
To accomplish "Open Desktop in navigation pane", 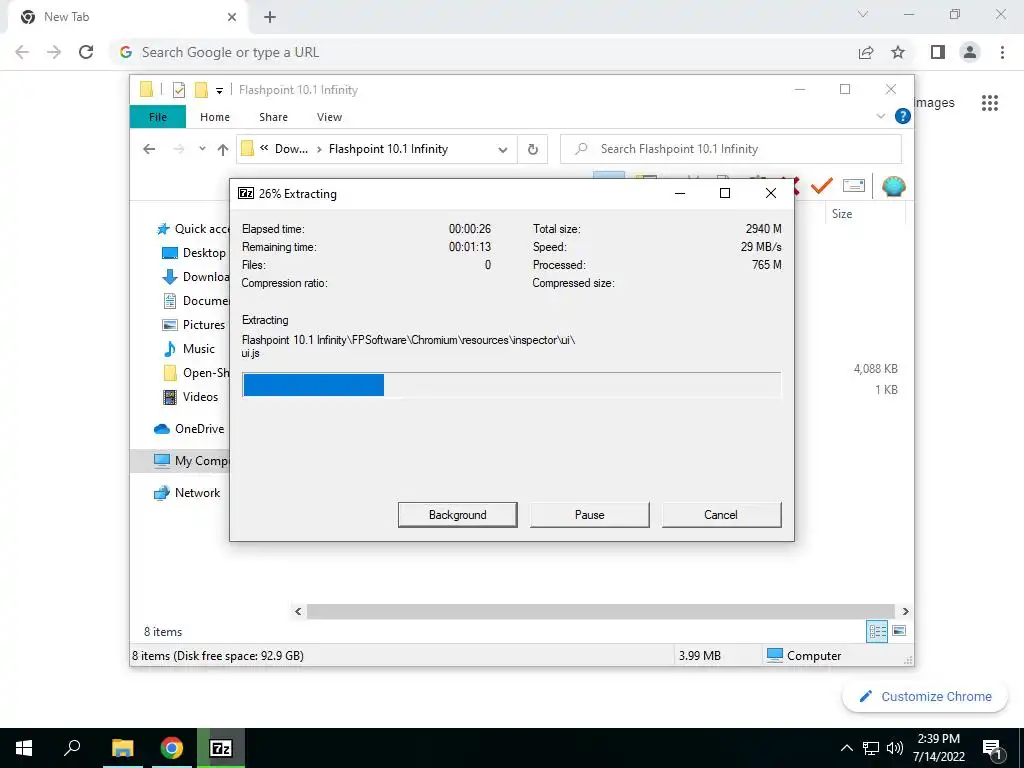I will point(195,253).
